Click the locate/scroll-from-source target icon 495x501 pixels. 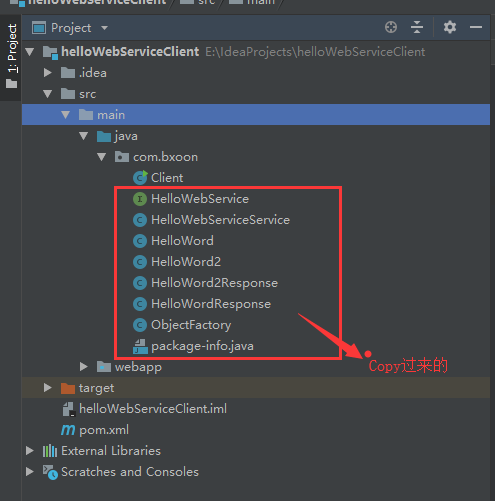tap(391, 27)
